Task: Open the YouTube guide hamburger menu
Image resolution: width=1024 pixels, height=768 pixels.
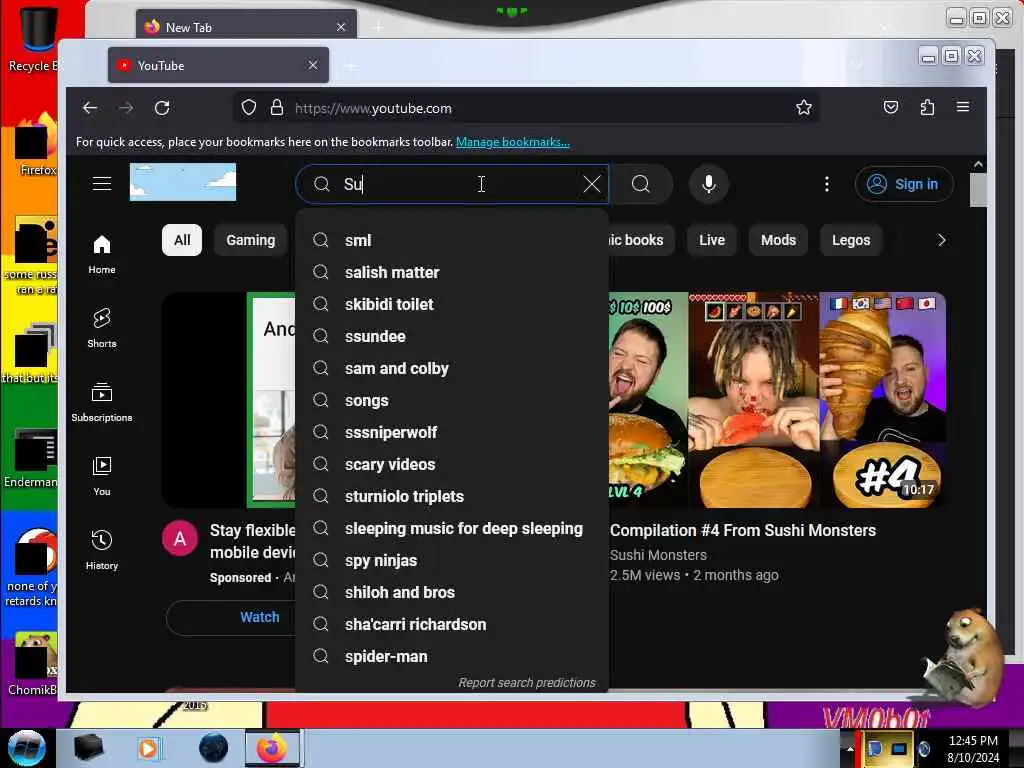Action: coord(102,184)
